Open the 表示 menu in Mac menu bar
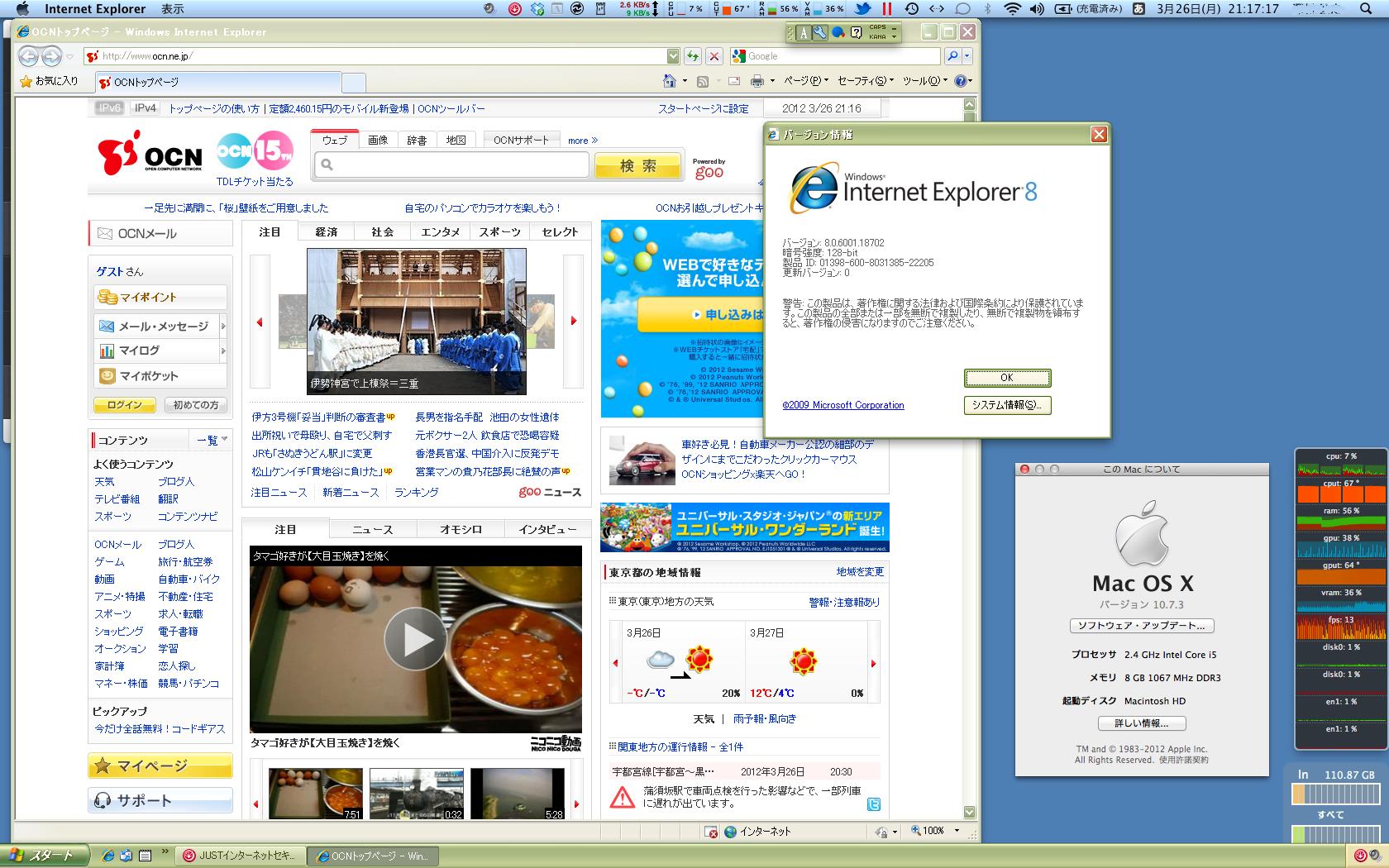Viewport: 1389px width, 868px height. coord(173,9)
